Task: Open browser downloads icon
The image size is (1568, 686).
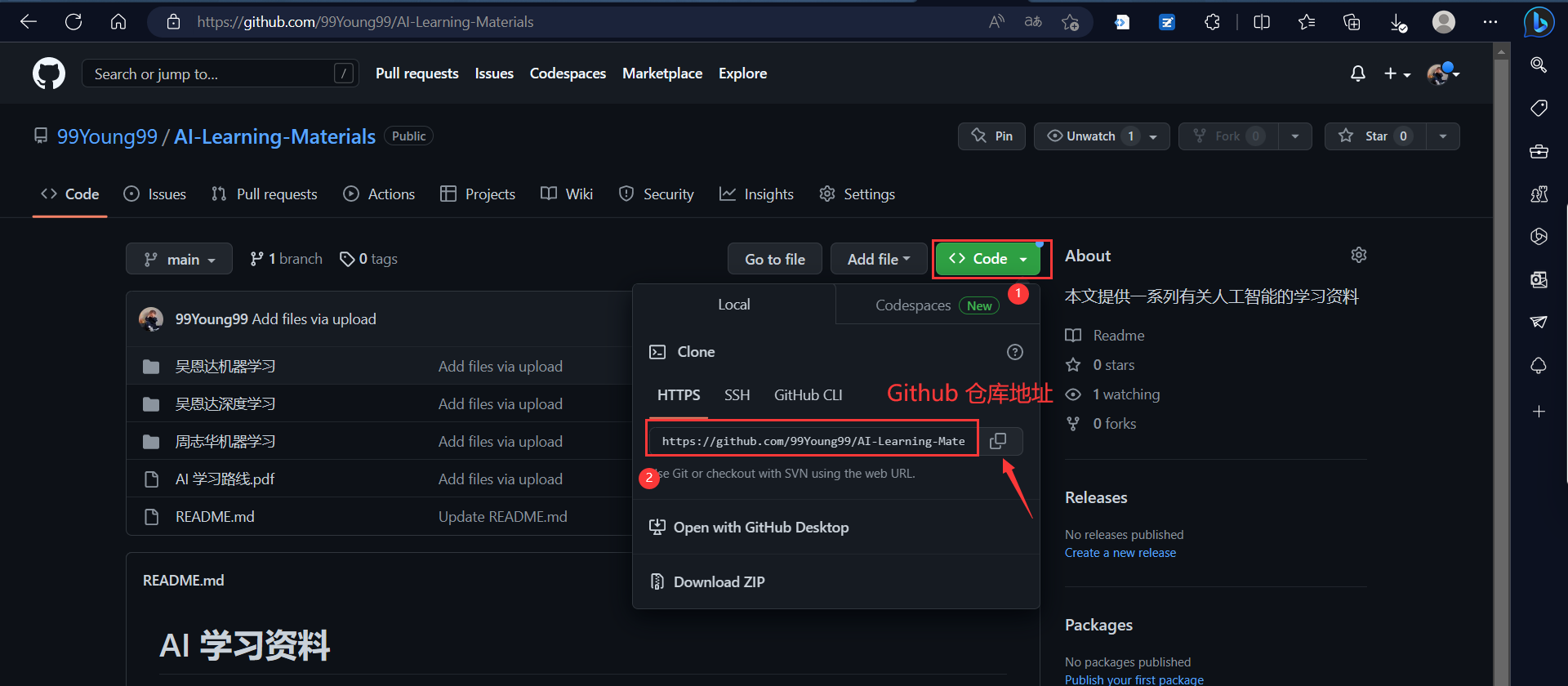Action: [x=1398, y=23]
